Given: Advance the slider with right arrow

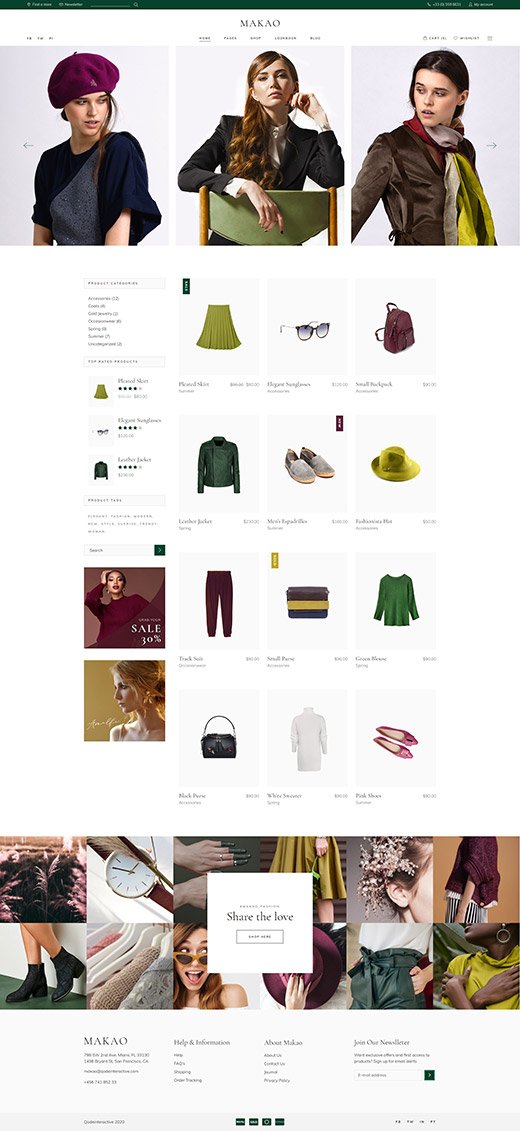Looking at the screenshot, I should 492,145.
